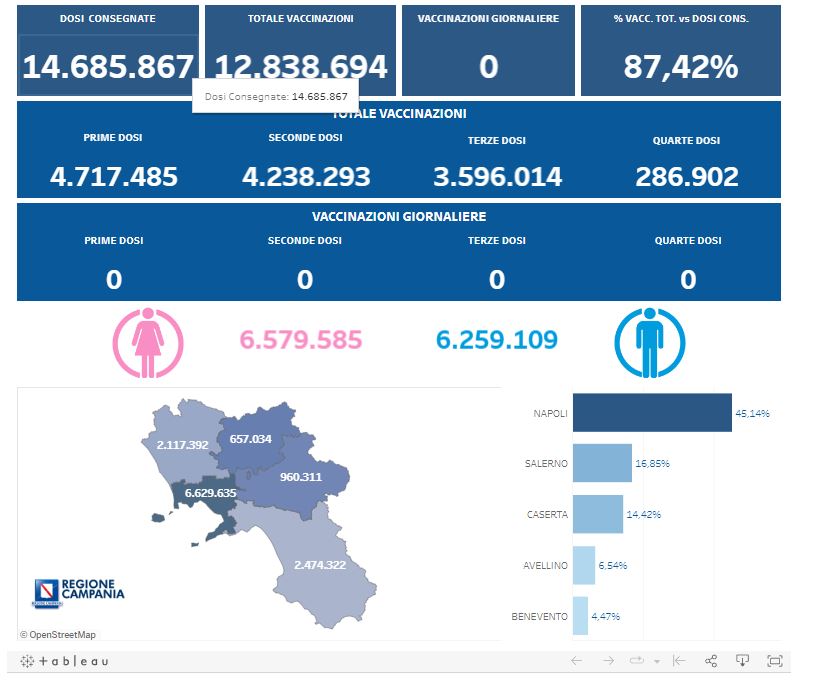Enter full screen mode
The height and width of the screenshot is (680, 820).
774,661
